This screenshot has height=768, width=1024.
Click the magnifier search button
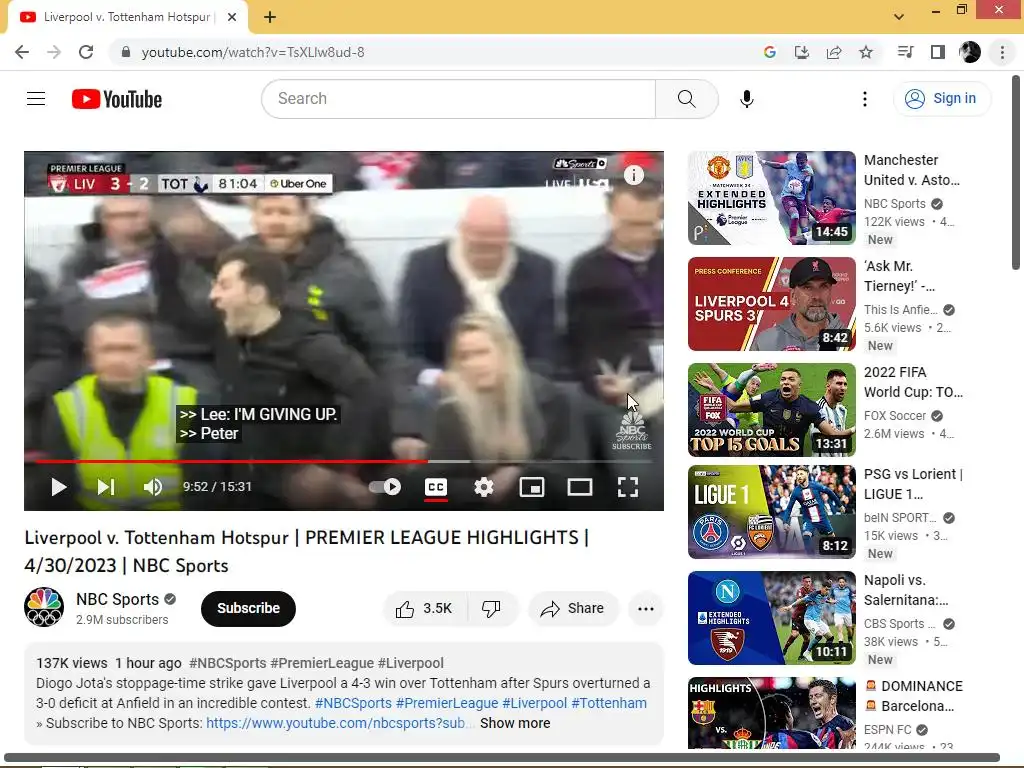click(x=686, y=99)
